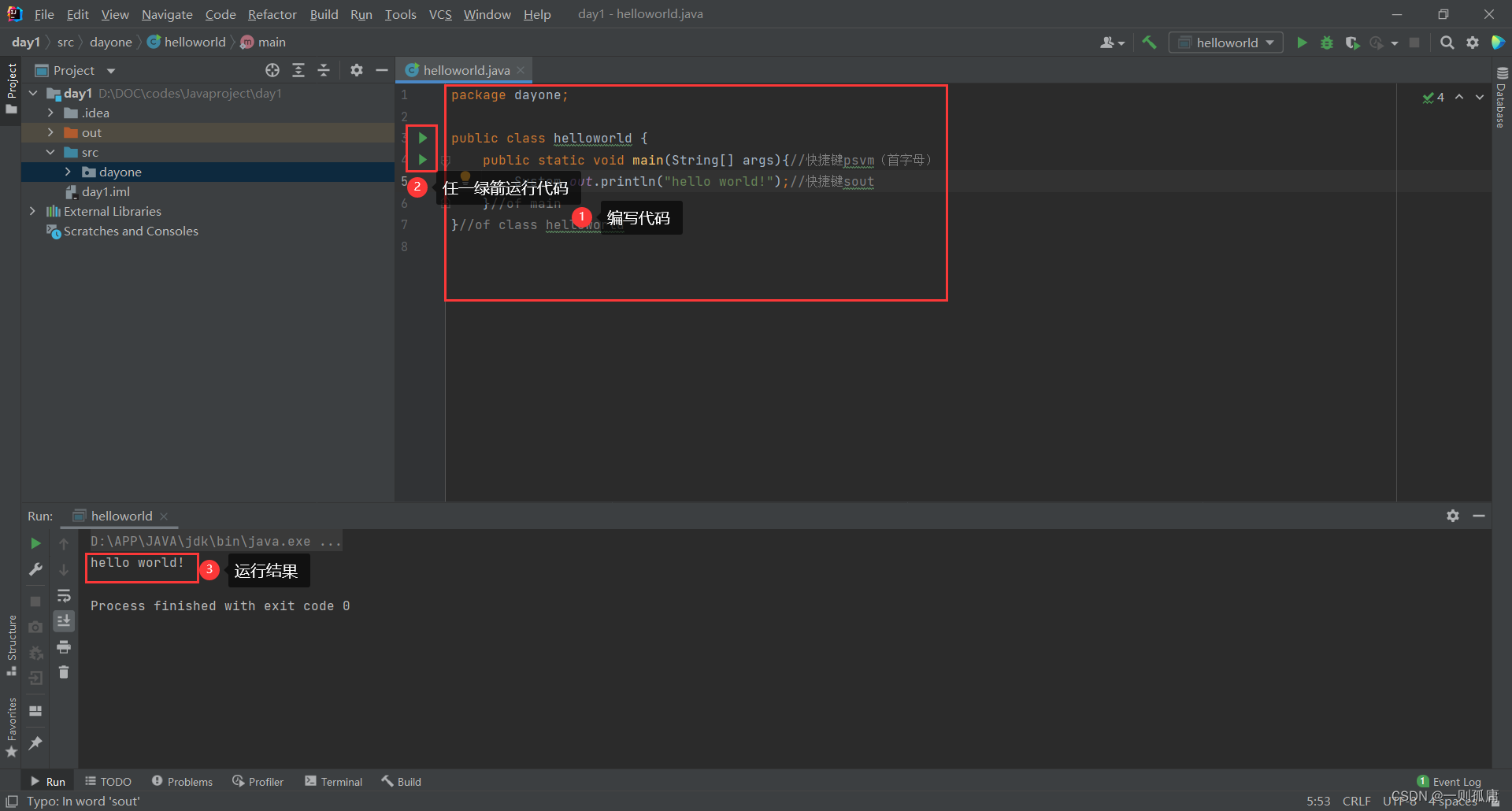Open IDE Settings via gear icon
This screenshot has height=811, width=1512.
pyautogui.click(x=1473, y=43)
